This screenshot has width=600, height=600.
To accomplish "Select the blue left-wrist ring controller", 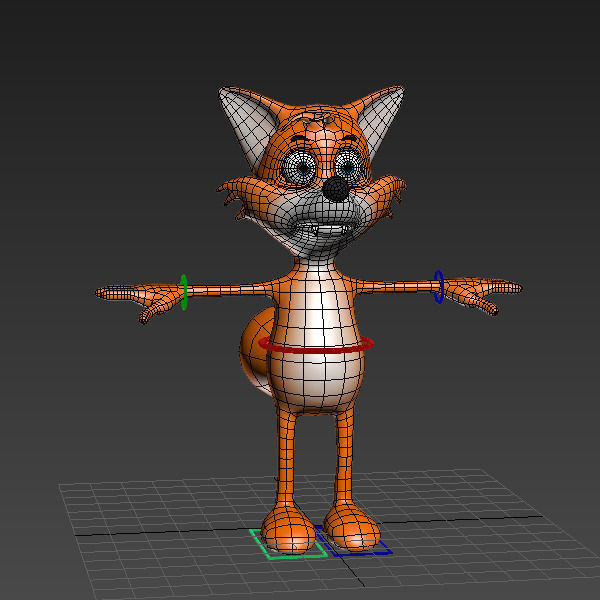I will tap(439, 287).
